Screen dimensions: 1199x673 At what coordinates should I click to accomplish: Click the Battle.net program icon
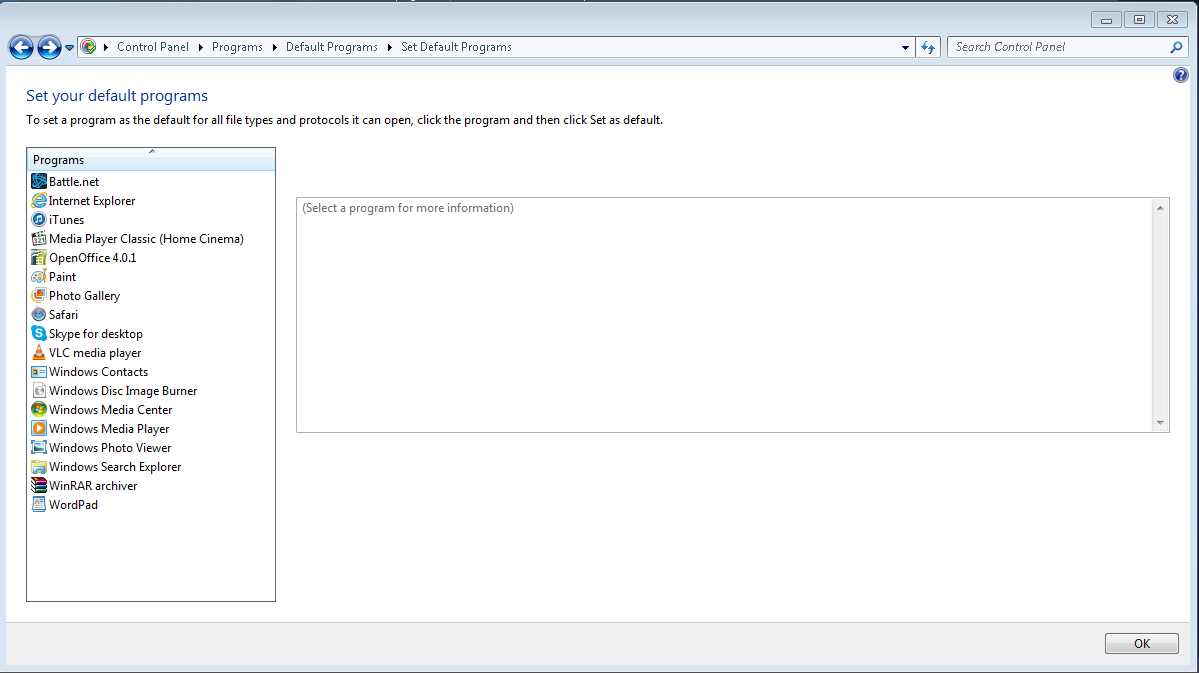39,181
